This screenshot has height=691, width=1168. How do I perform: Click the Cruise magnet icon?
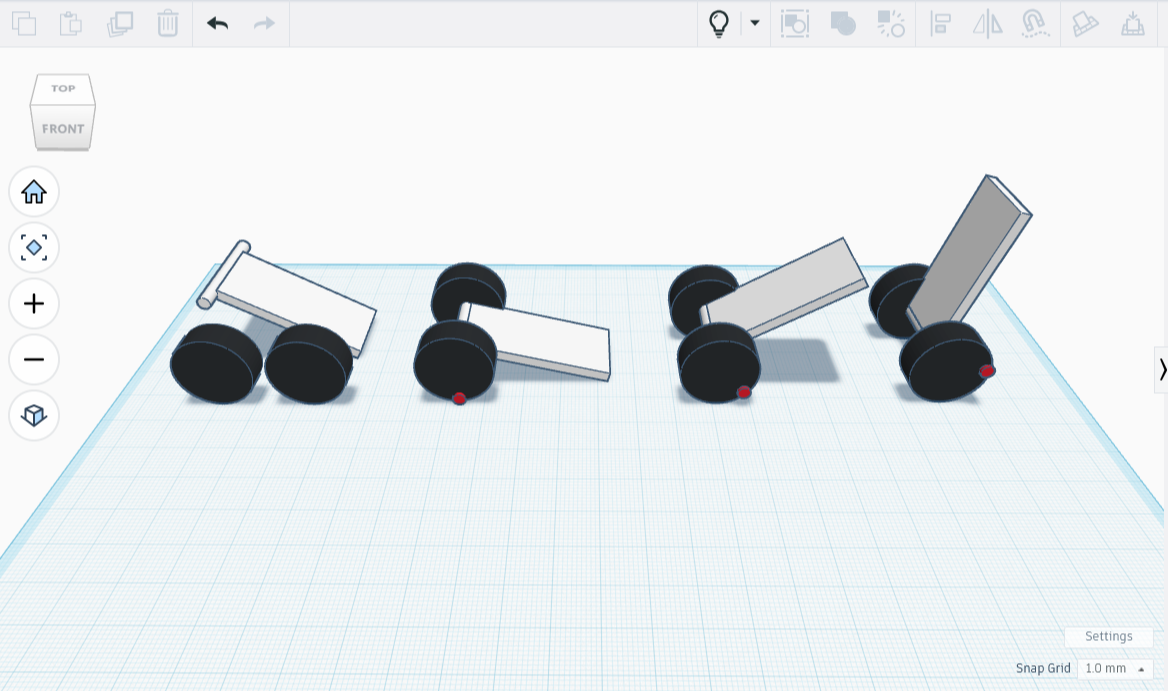pyautogui.click(x=1035, y=23)
